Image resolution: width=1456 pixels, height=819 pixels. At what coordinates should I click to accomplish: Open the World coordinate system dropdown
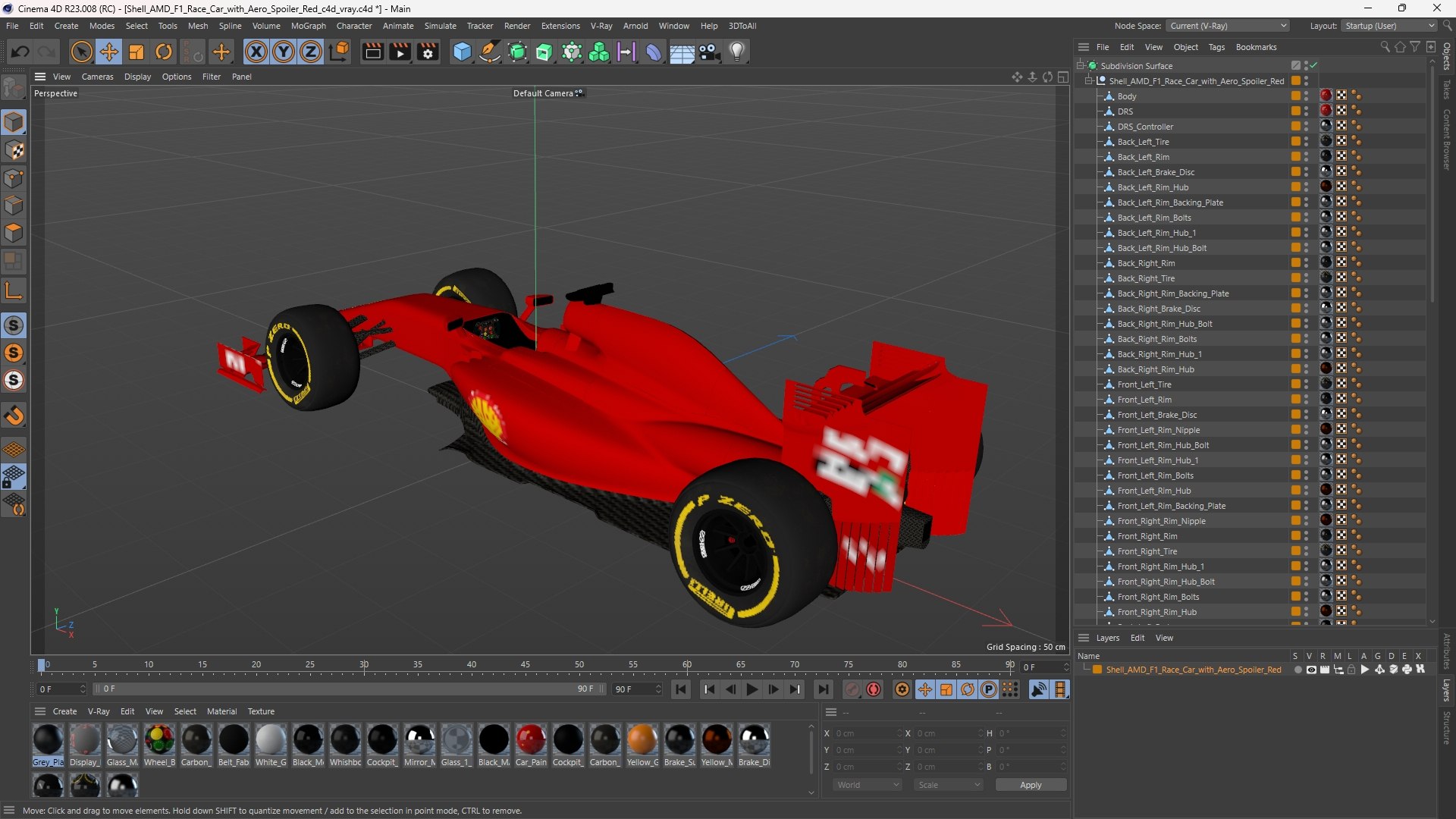click(868, 785)
